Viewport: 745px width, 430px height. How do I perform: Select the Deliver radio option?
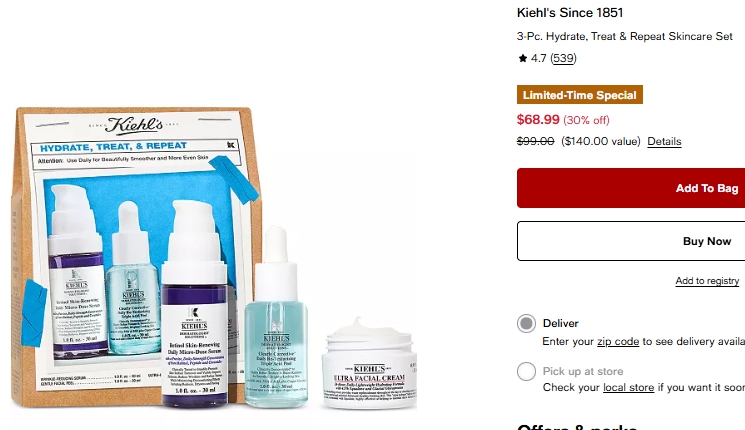[x=526, y=324]
